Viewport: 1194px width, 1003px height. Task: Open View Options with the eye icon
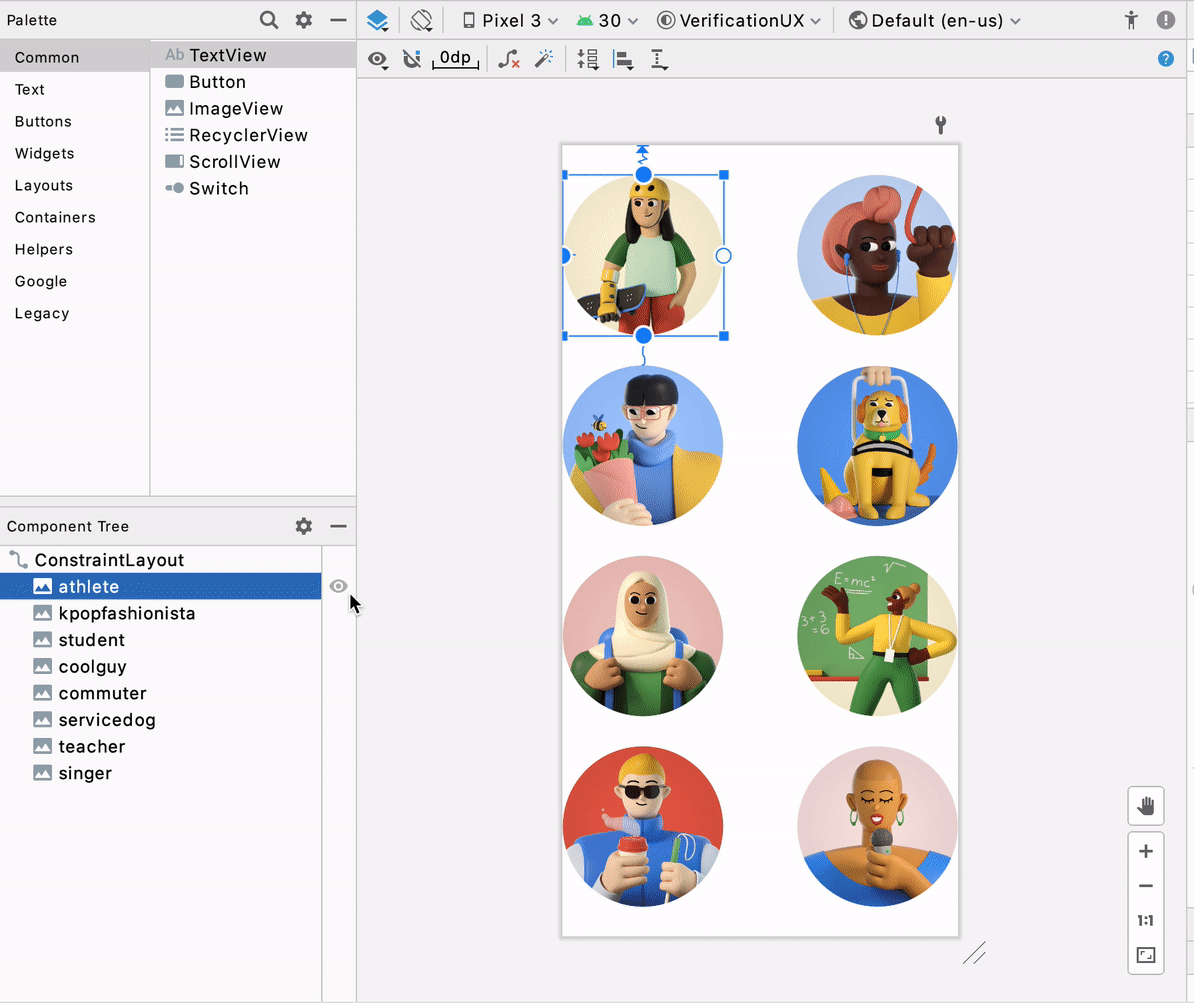(377, 58)
